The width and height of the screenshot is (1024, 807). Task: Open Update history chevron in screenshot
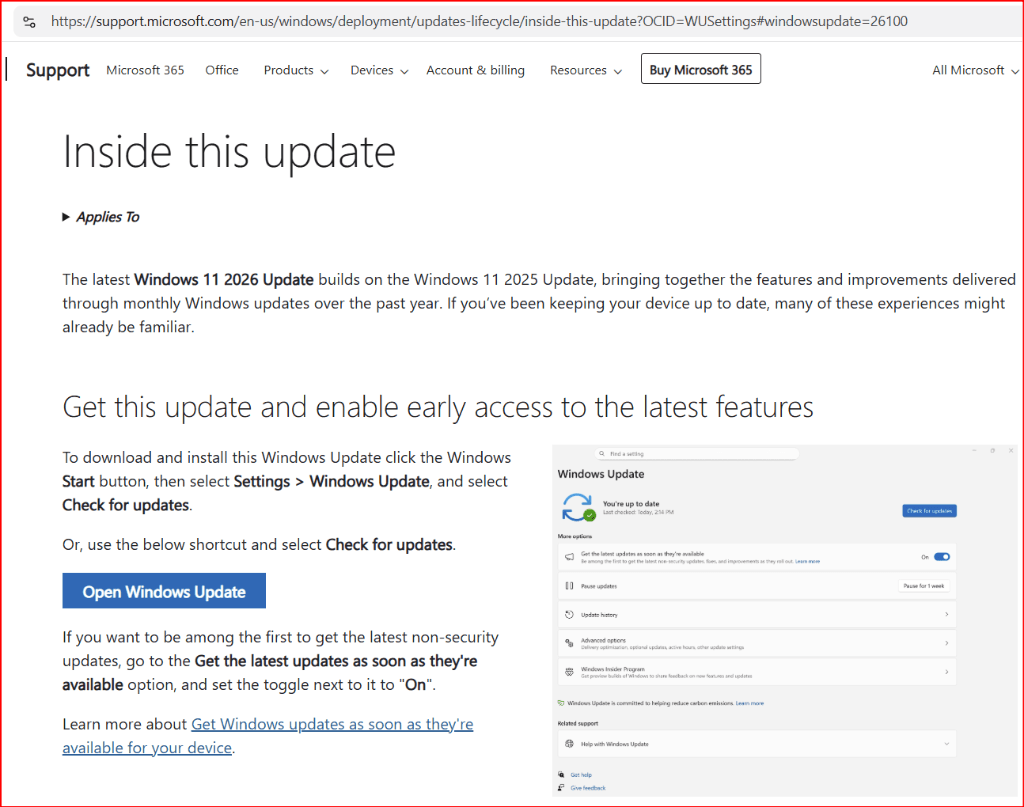click(946, 614)
